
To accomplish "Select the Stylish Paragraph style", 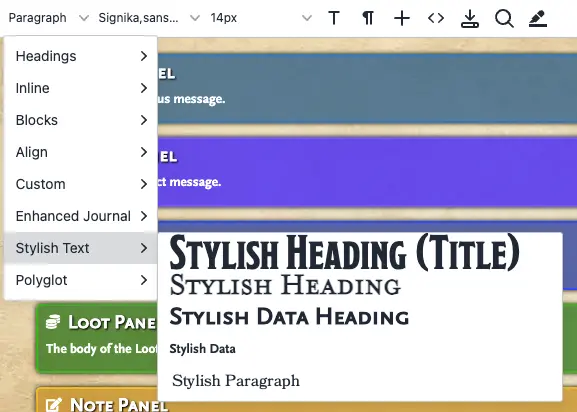I will pyautogui.click(x=236, y=381).
